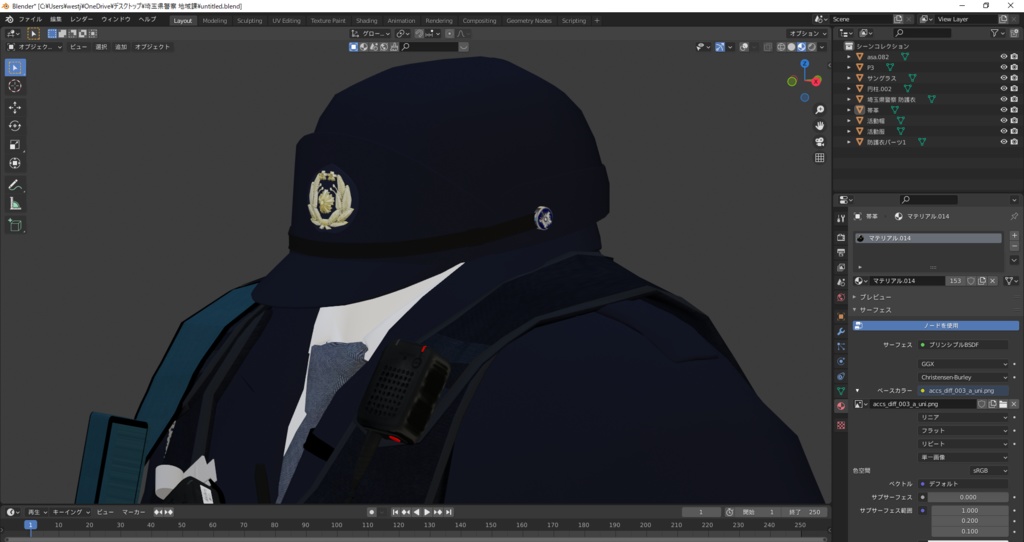Open the Christensen-Burley dropdown

[x=963, y=377]
